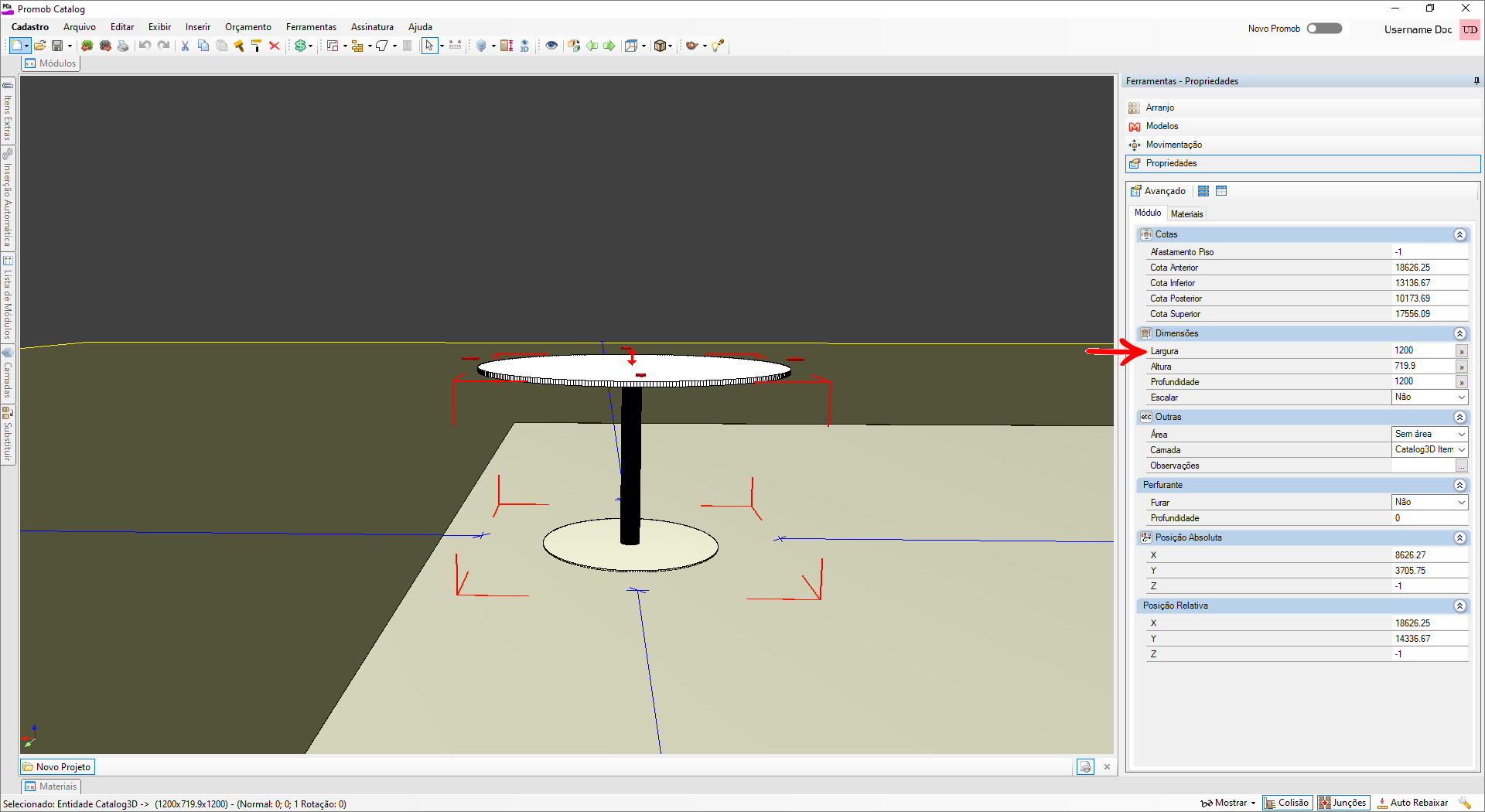Open the Orçamento menu
The image size is (1485, 812).
click(248, 27)
